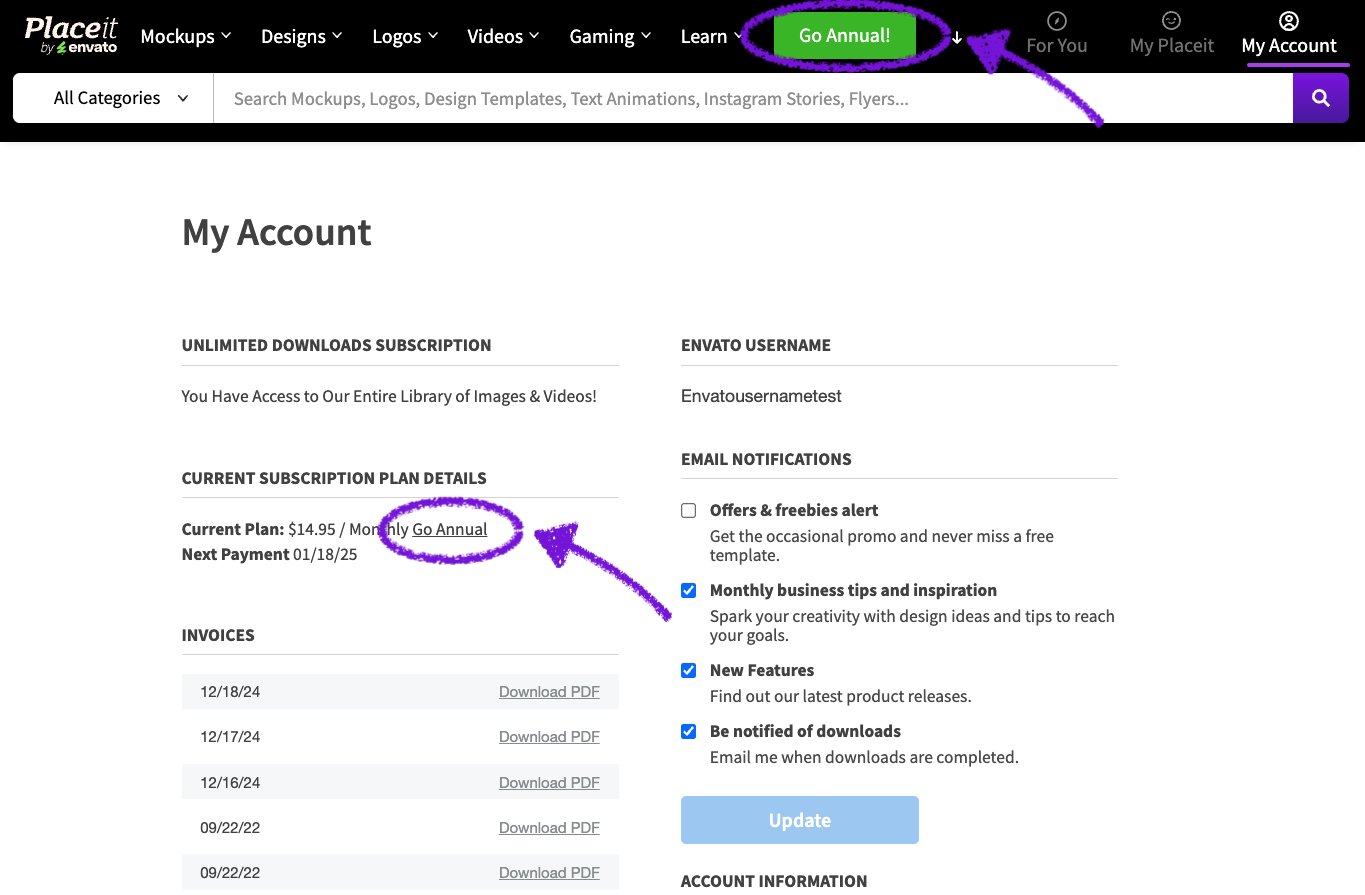Uncheck the New Features notification checkbox
This screenshot has height=895, width=1365.
[x=689, y=670]
